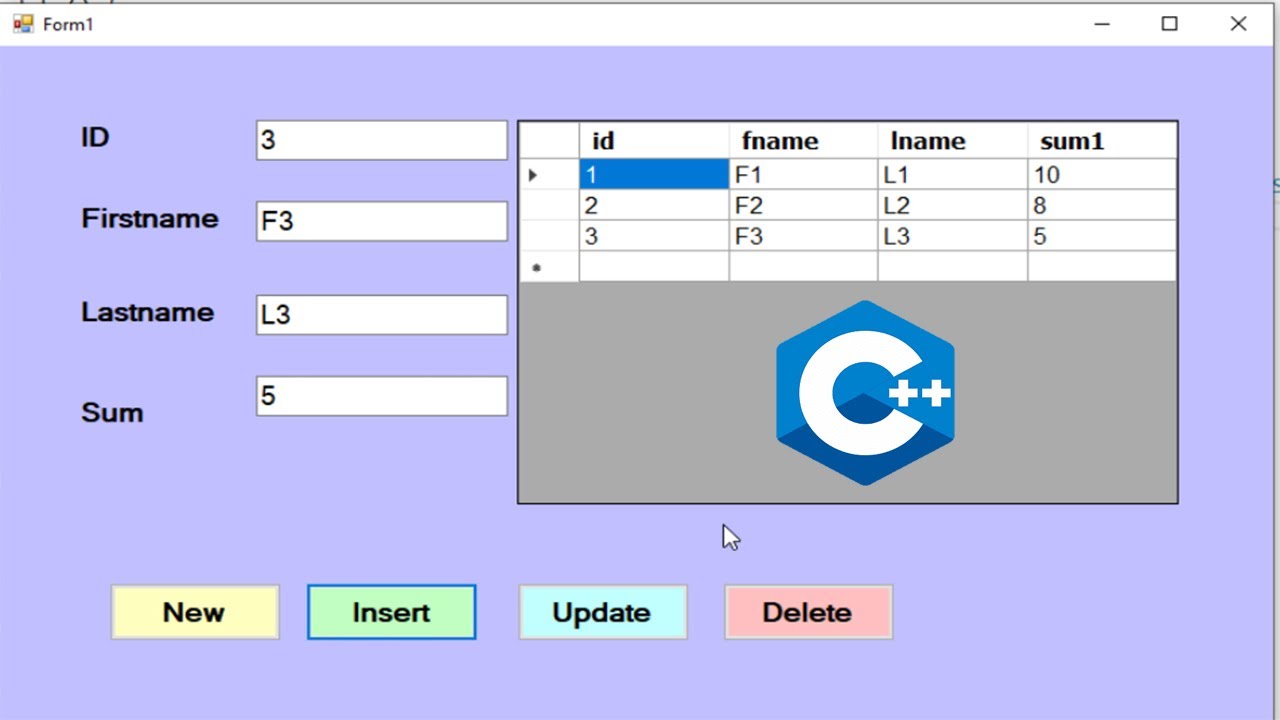
Task: Focus the ID text field
Action: (382, 140)
